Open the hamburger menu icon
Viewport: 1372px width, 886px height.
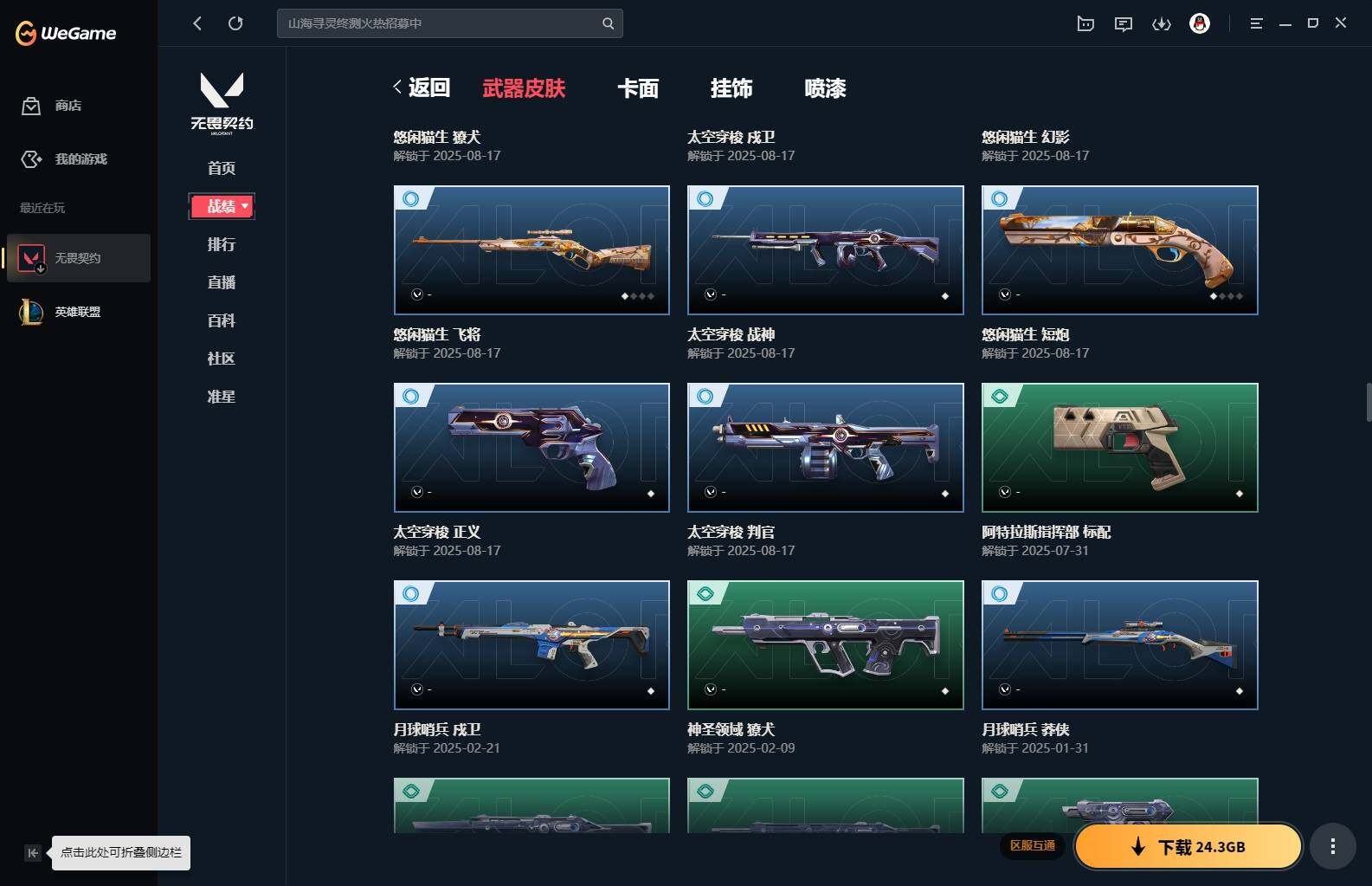pyautogui.click(x=1256, y=23)
